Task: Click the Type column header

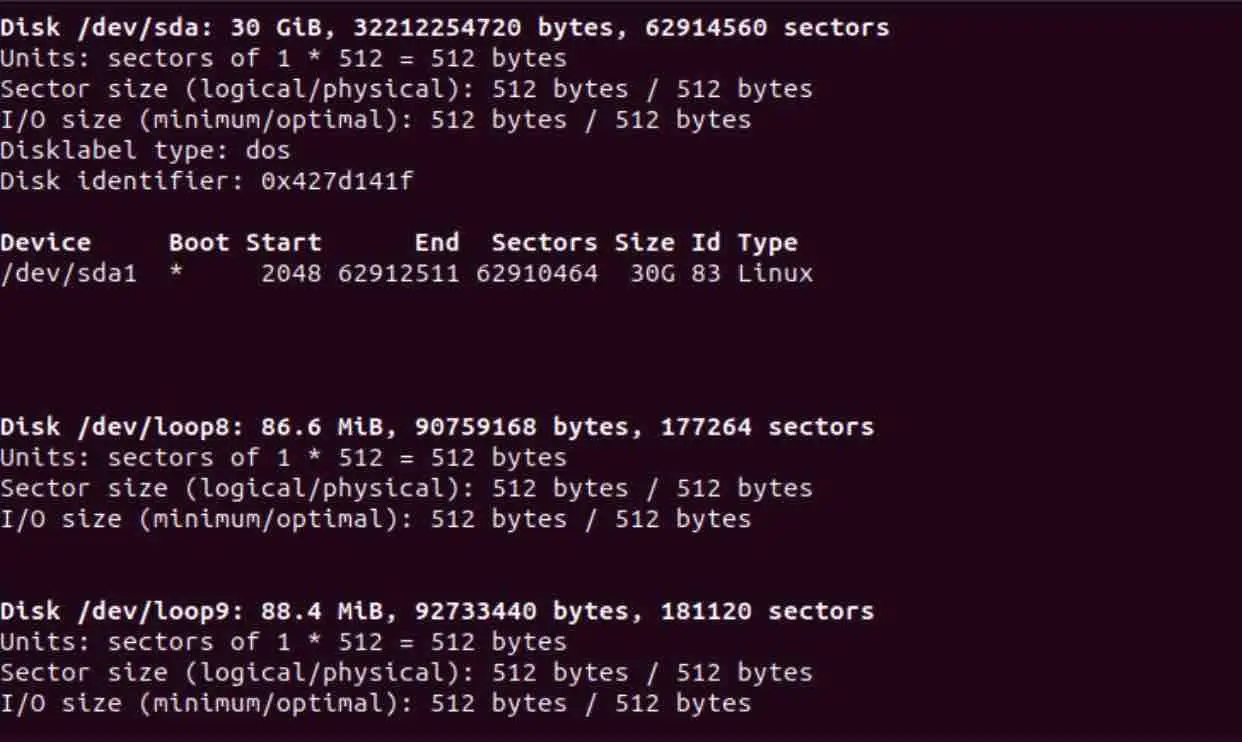Action: (767, 242)
